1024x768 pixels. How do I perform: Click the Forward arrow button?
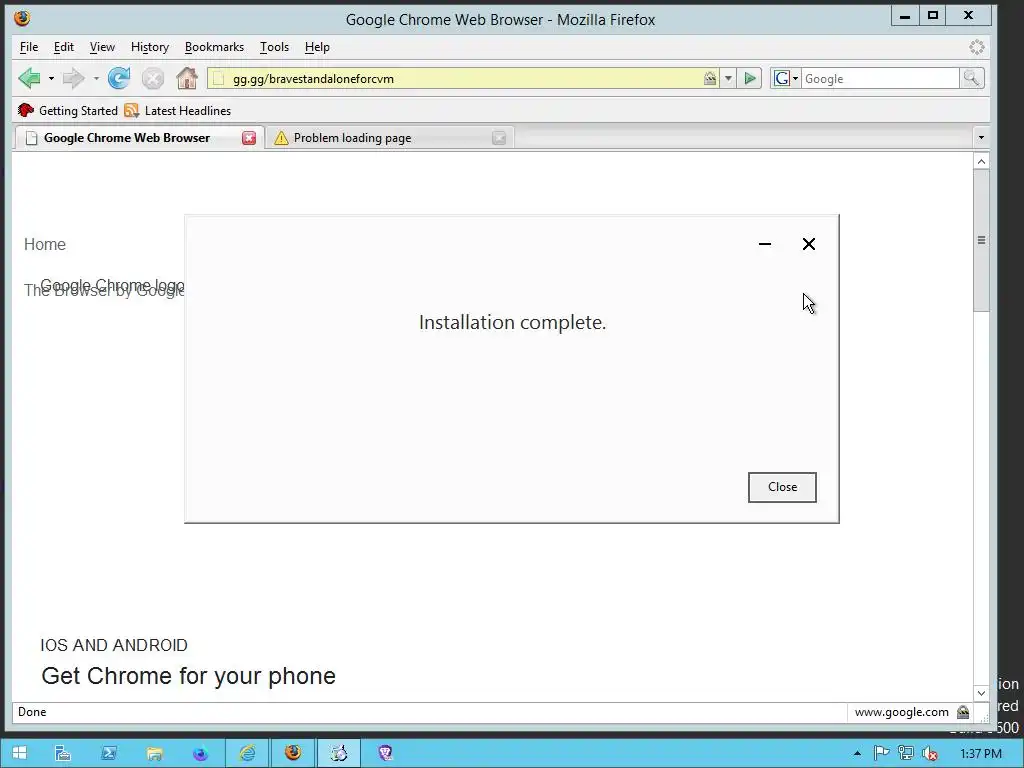click(x=73, y=78)
